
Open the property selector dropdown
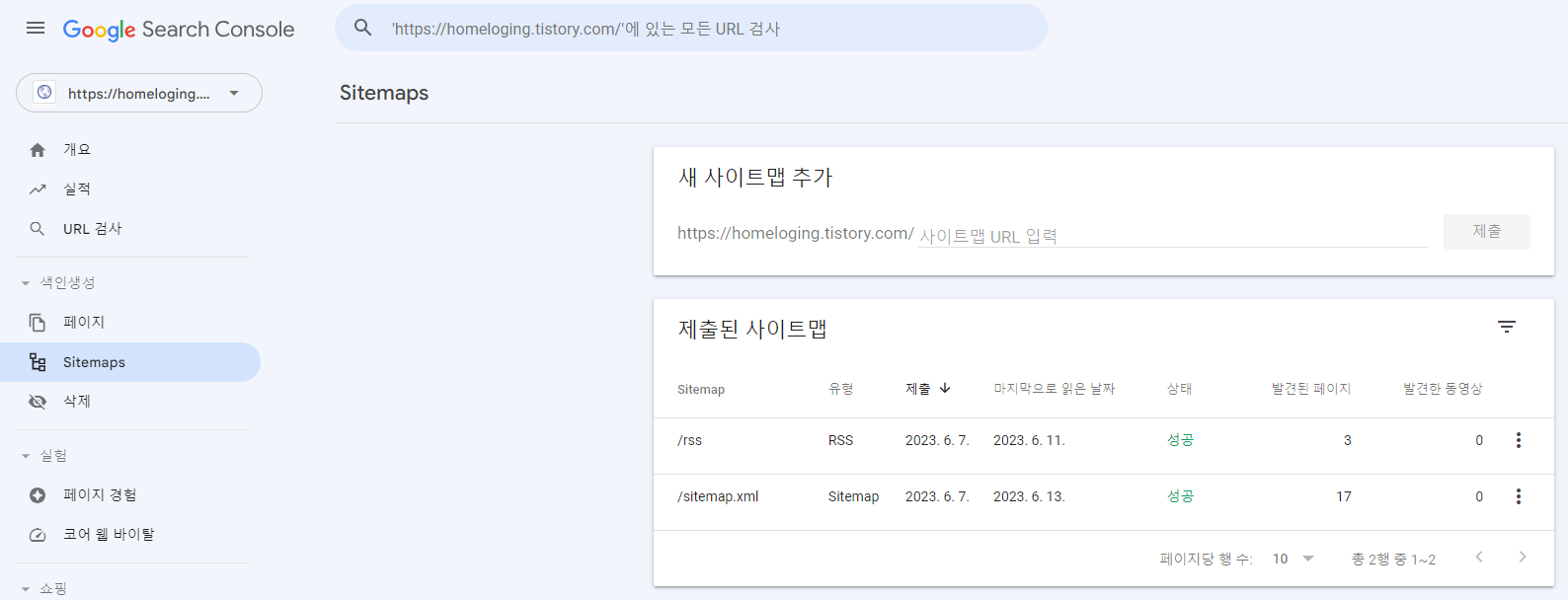pos(139,93)
